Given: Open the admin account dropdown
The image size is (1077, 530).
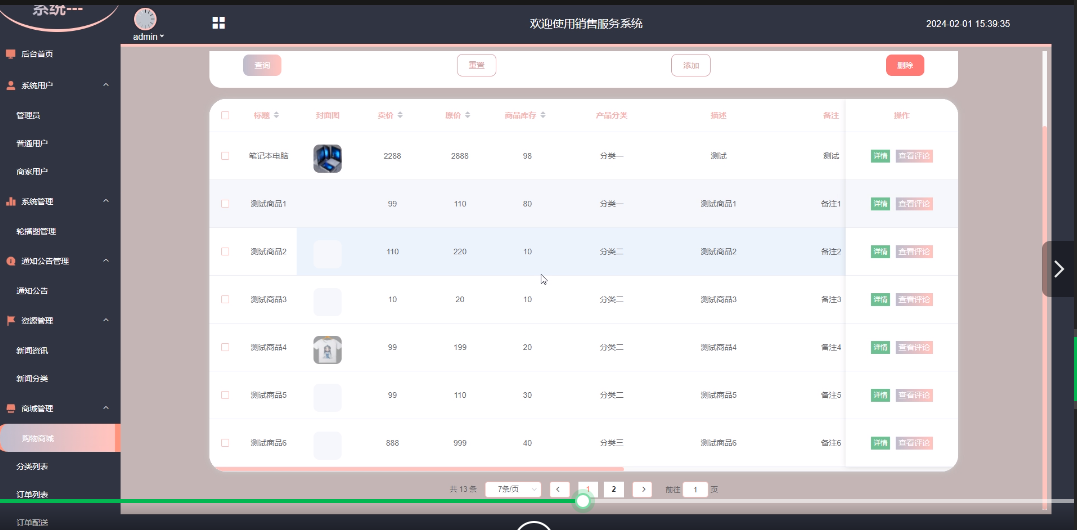Looking at the screenshot, I should [x=148, y=37].
